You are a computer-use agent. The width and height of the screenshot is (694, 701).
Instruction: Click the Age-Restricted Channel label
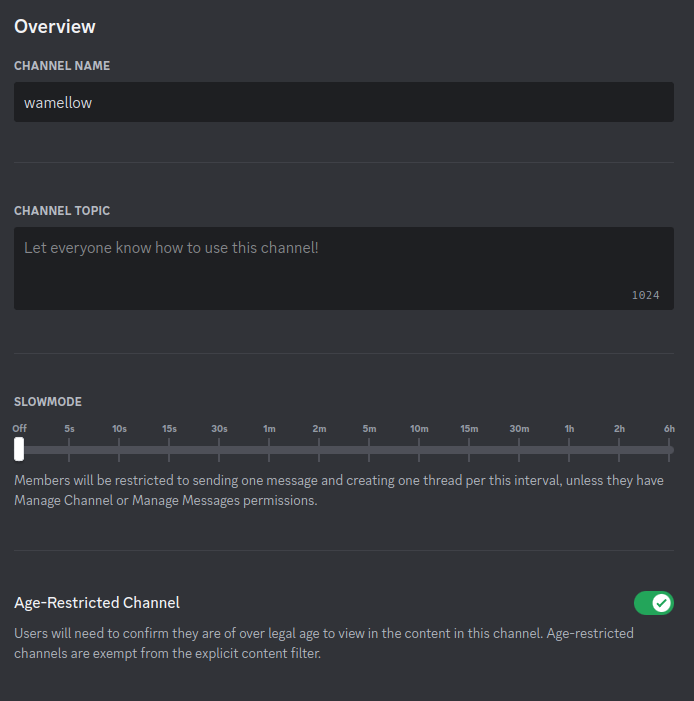[97, 603]
